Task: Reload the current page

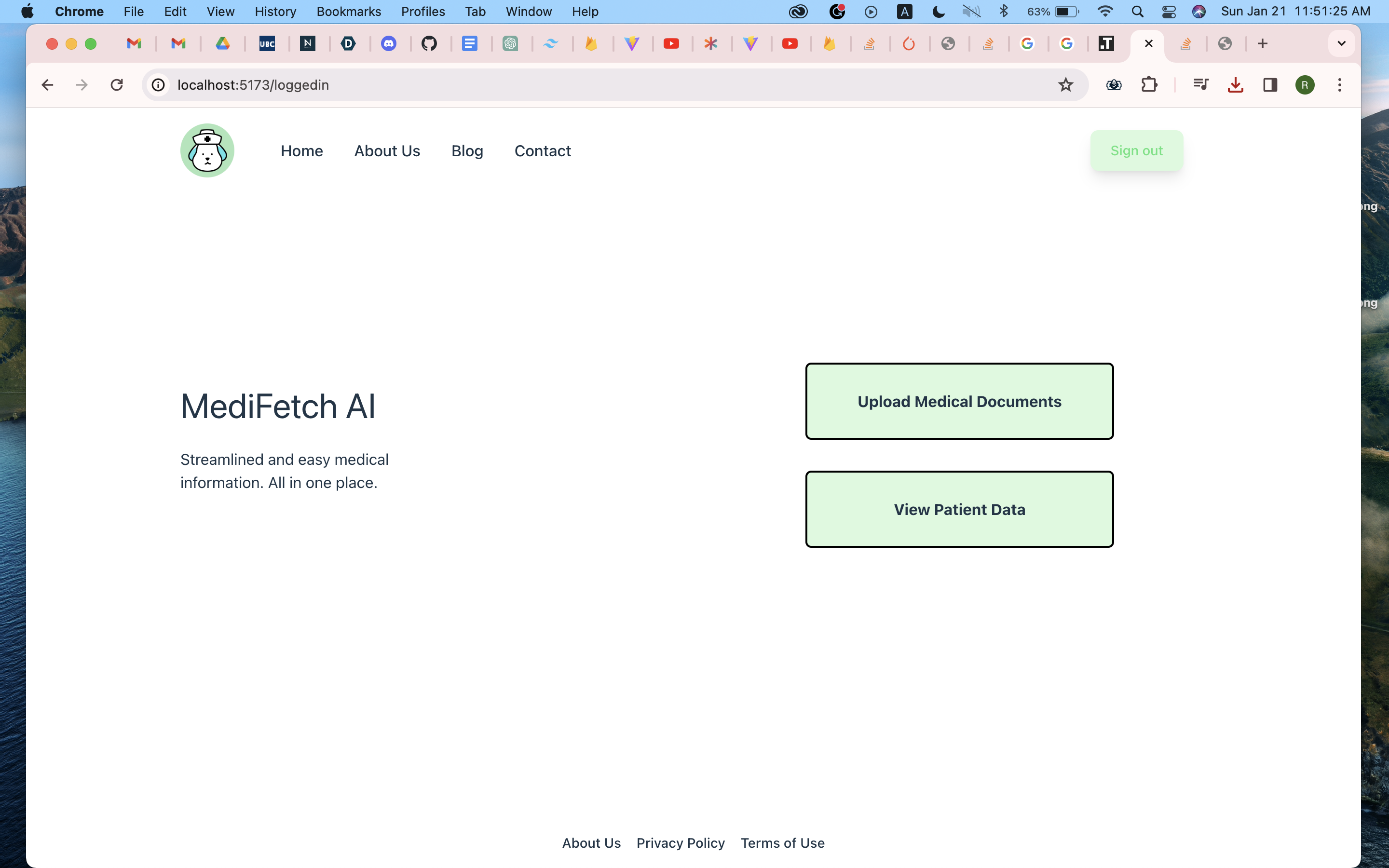Action: (x=117, y=85)
